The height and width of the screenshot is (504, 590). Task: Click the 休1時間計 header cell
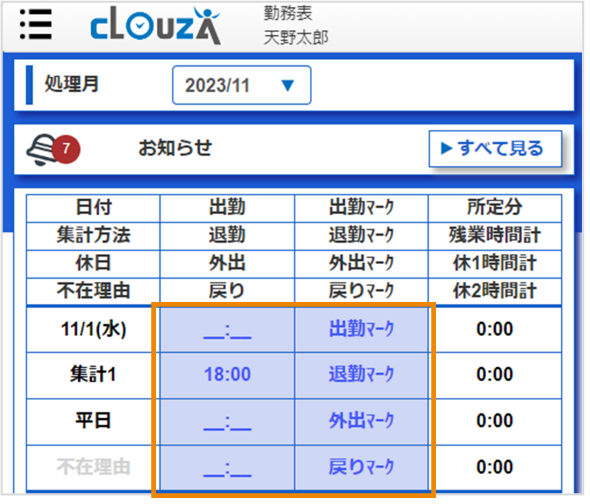(495, 263)
